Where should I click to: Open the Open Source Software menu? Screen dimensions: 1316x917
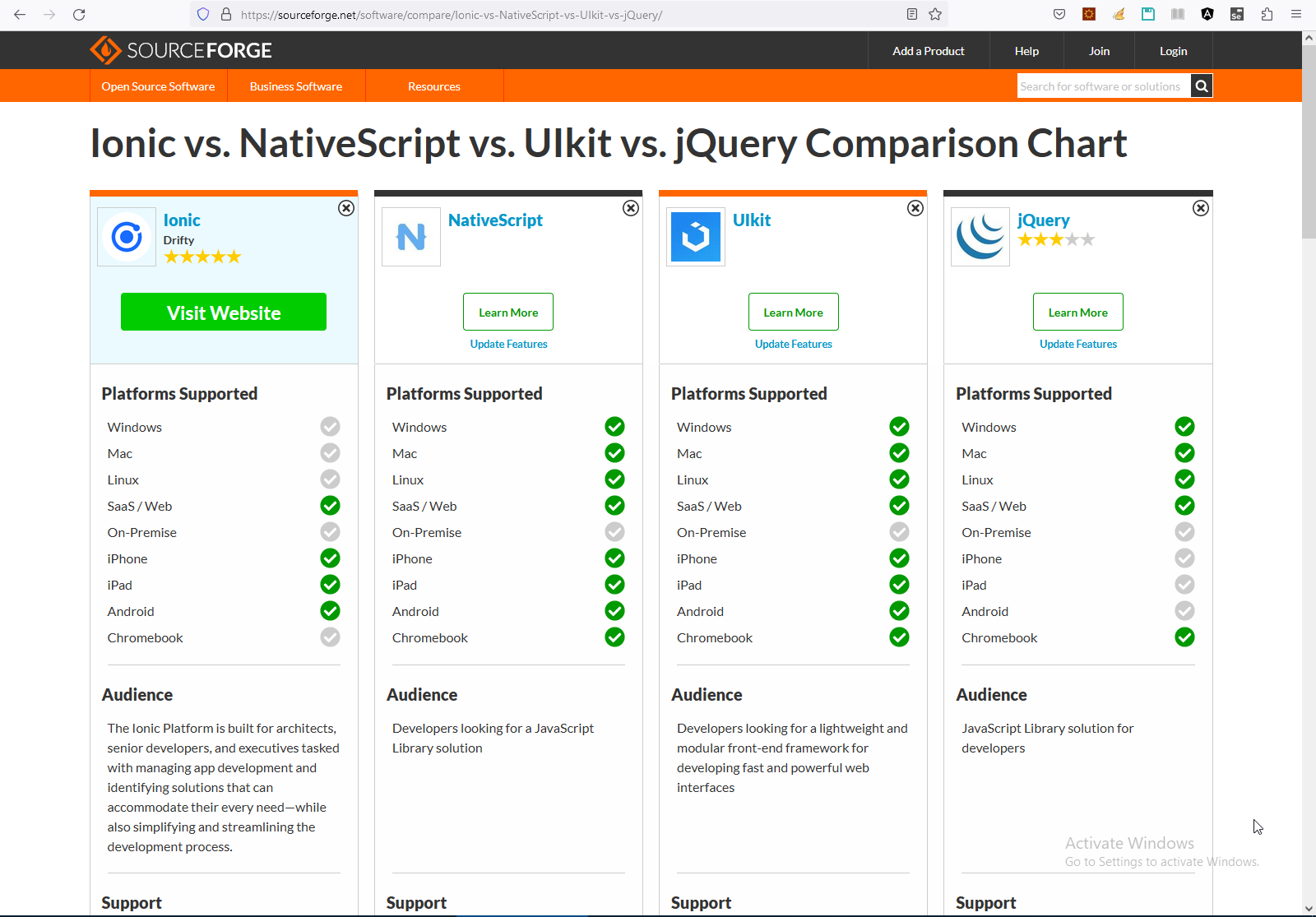tap(158, 86)
